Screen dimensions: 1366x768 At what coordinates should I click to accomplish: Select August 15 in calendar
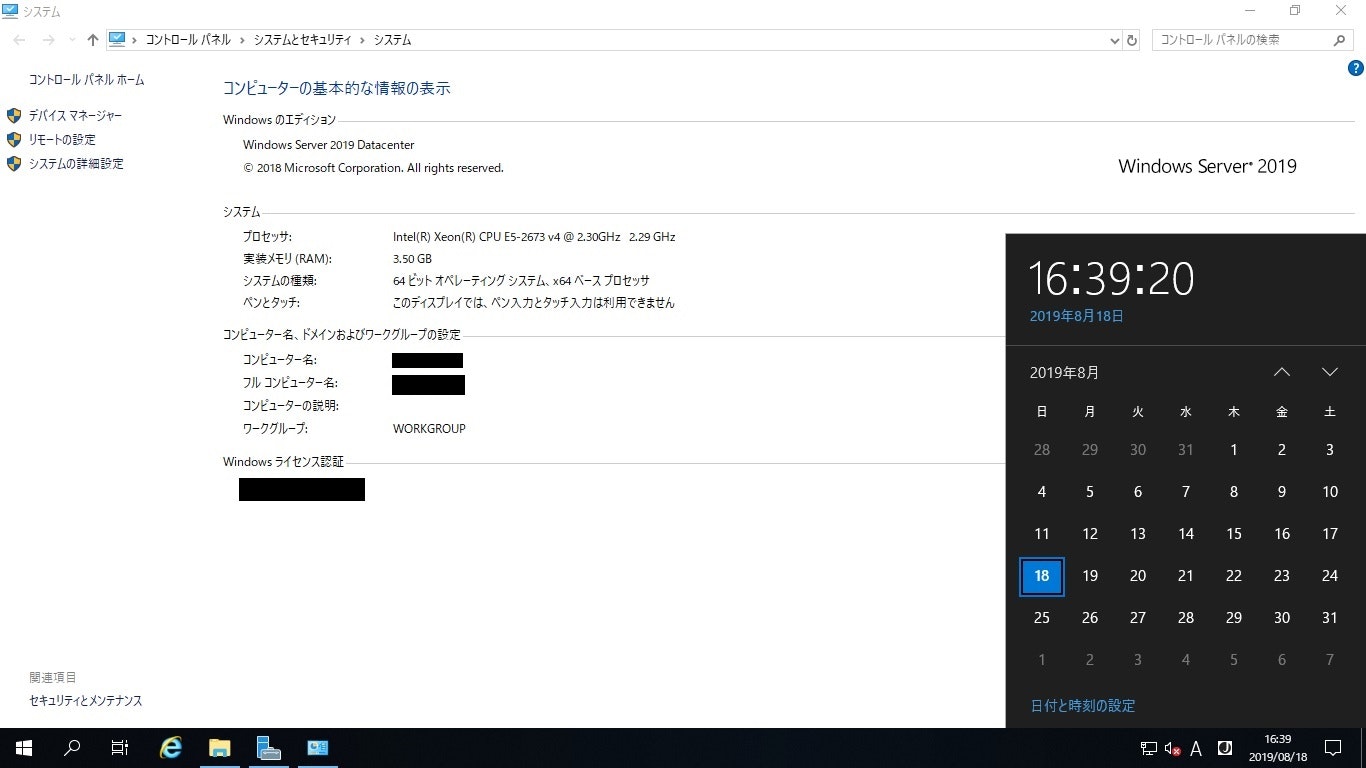point(1234,534)
